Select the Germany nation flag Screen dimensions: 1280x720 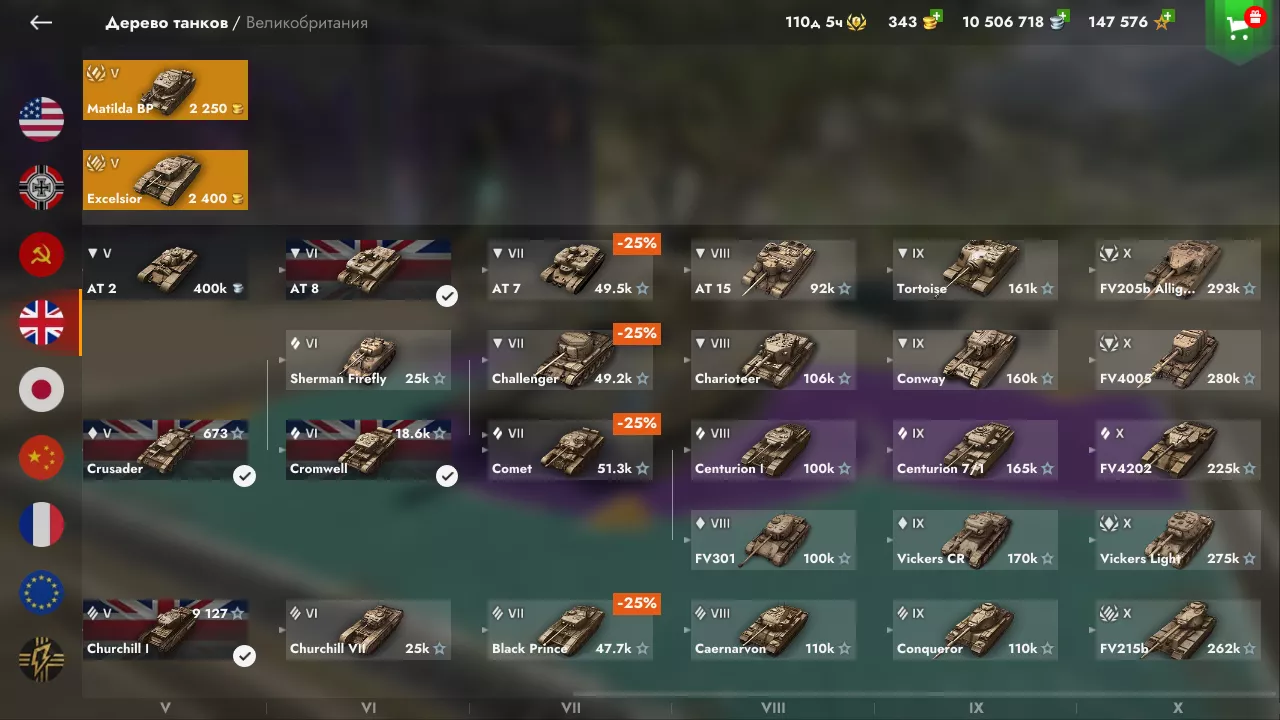tap(41, 187)
